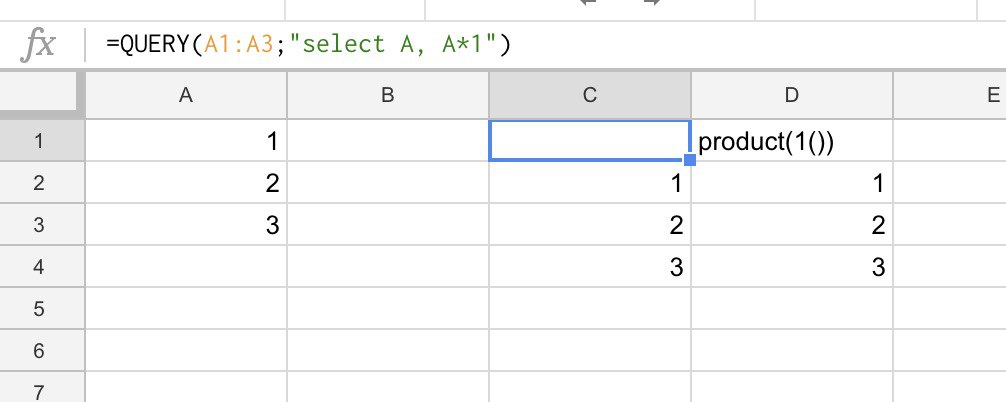Select column B header
1006x402 pixels.
click(x=388, y=96)
